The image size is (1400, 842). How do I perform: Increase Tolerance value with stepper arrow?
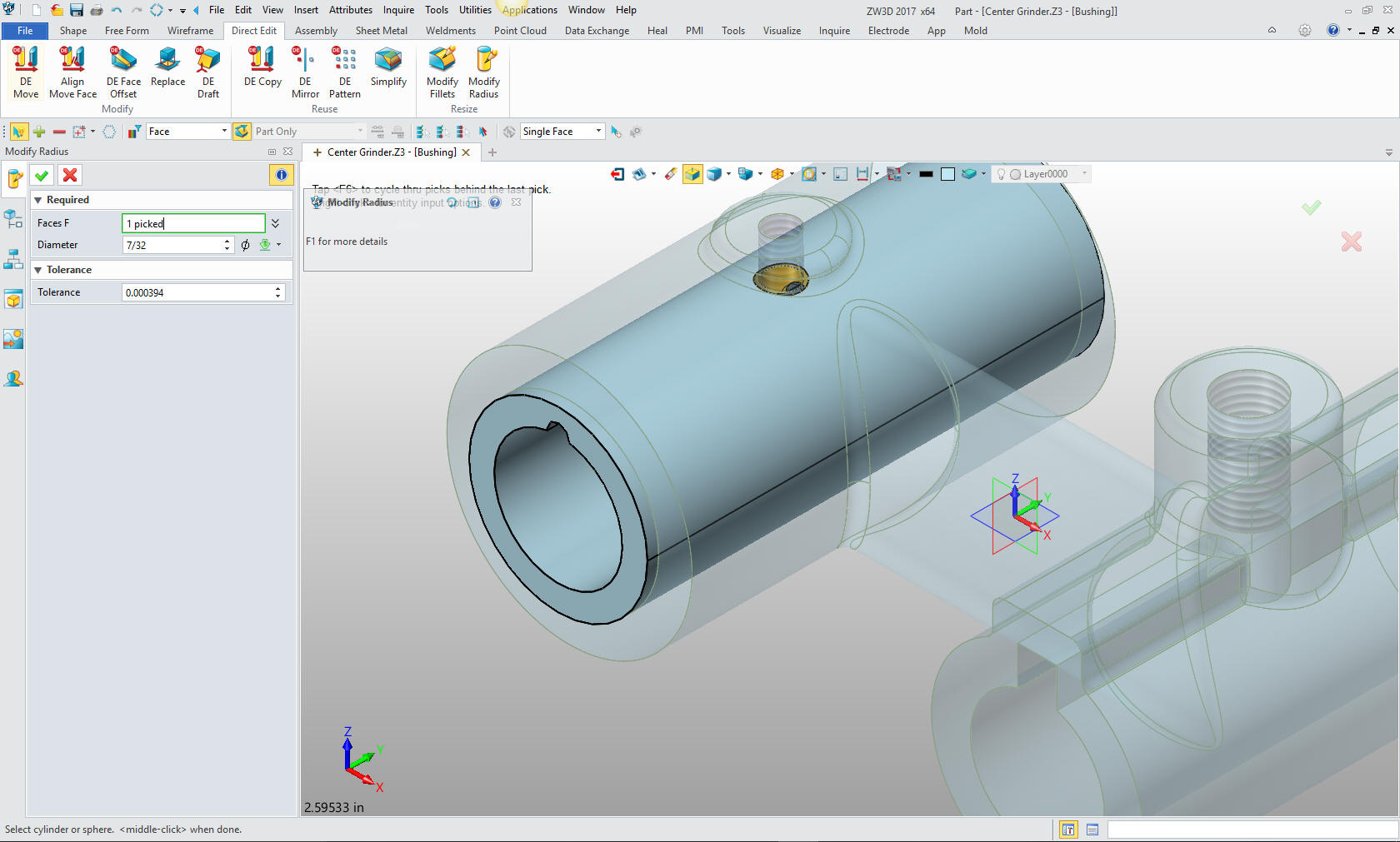[x=277, y=289]
